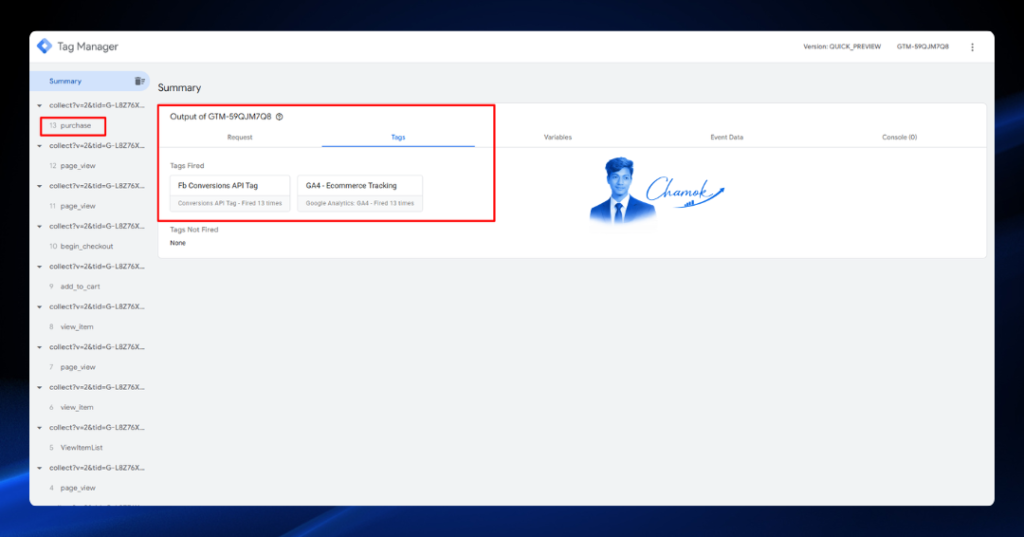1024x537 pixels.
Task: Click the Tag Manager logo icon
Action: point(44,46)
